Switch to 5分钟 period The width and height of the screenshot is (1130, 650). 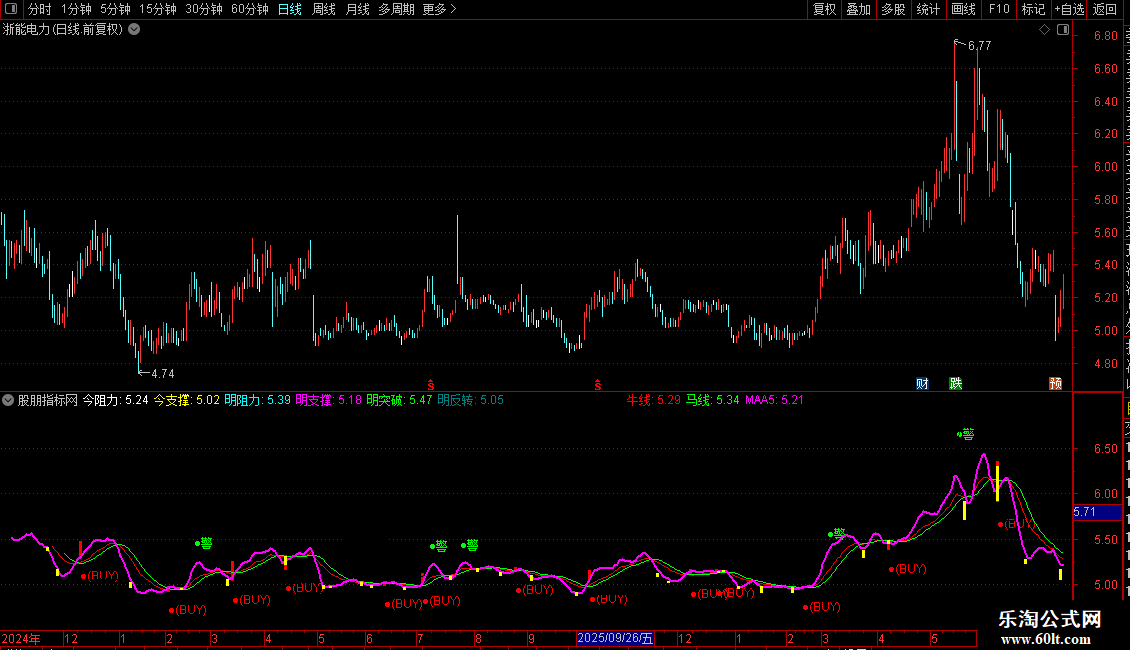pos(115,9)
